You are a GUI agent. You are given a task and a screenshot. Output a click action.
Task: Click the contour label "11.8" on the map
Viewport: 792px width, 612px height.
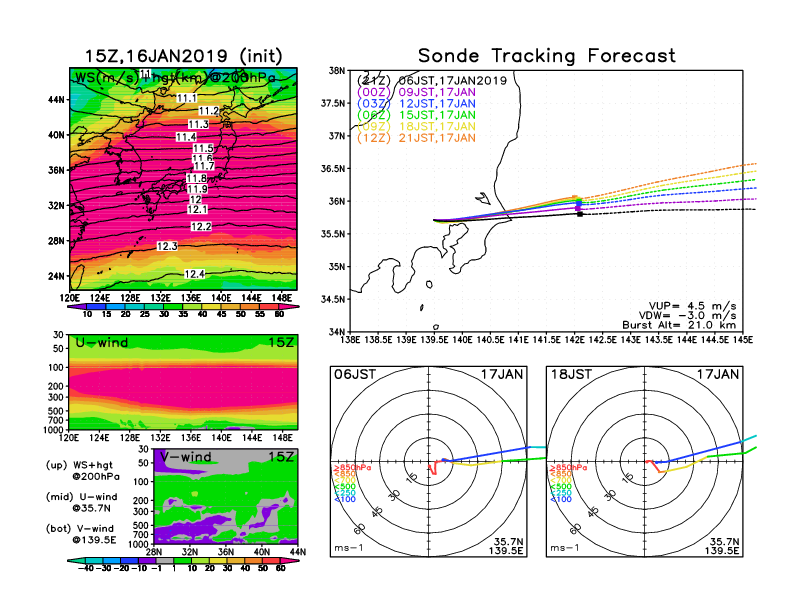(x=196, y=178)
